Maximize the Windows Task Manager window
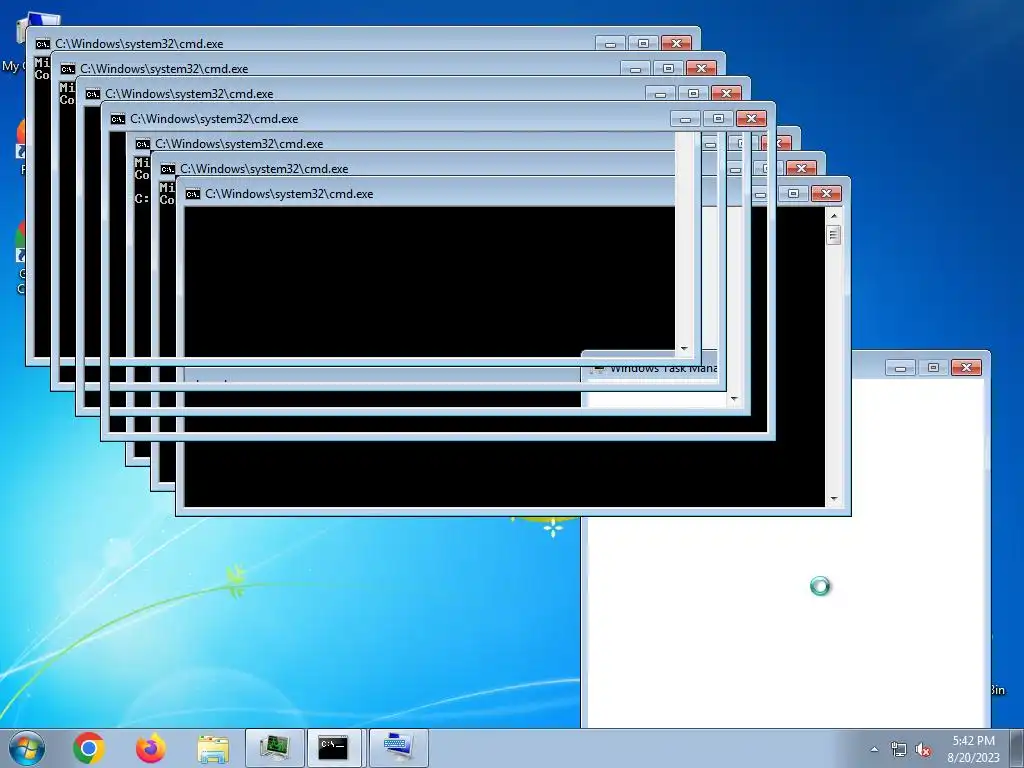 click(933, 368)
